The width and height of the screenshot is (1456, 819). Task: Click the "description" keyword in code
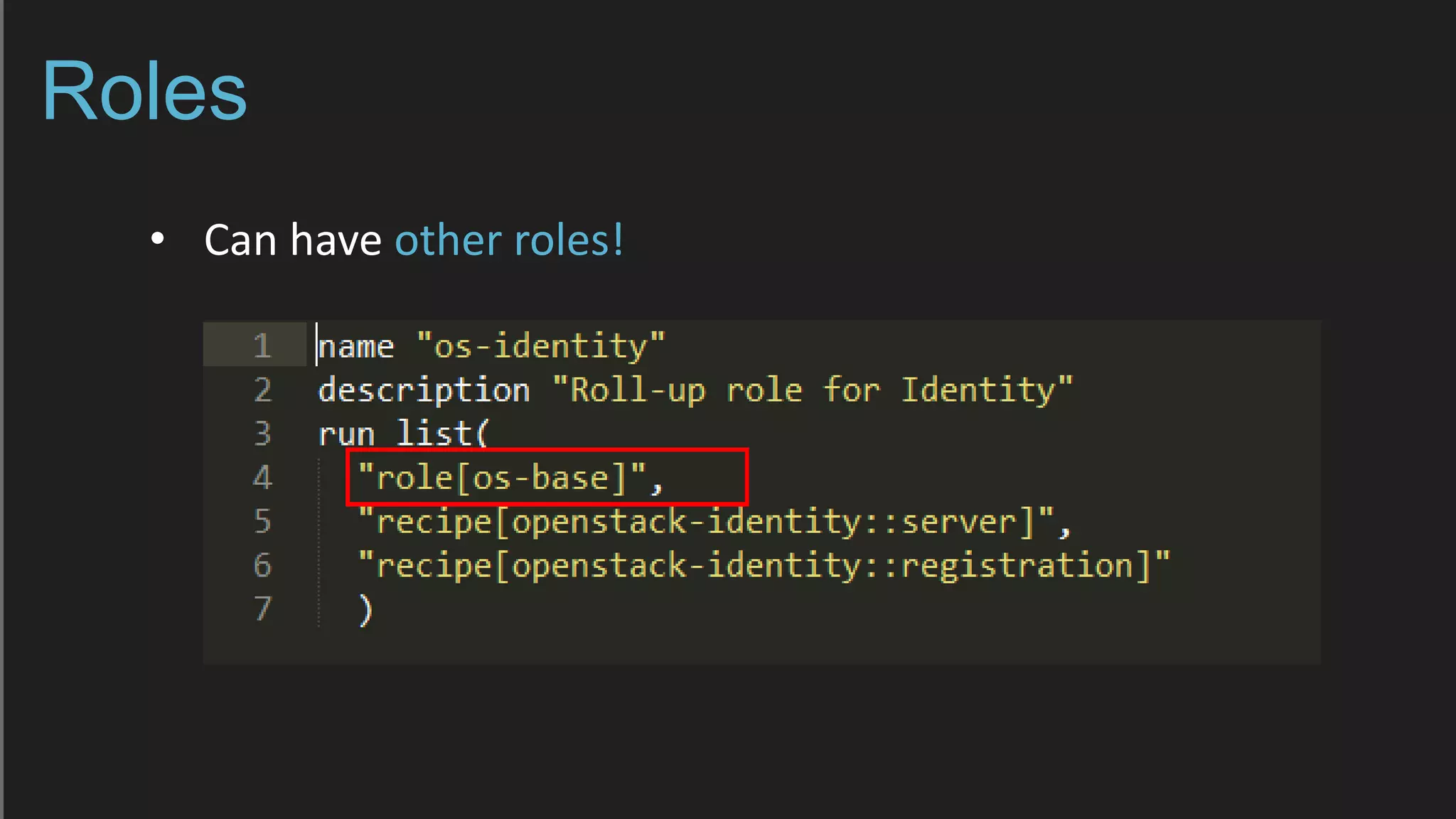pyautogui.click(x=424, y=391)
